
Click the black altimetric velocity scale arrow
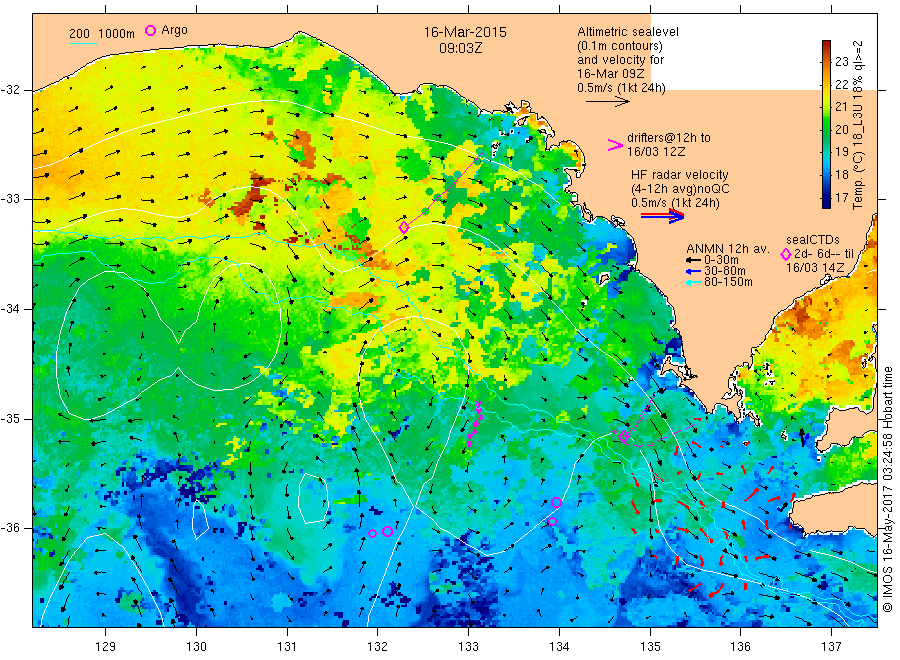pos(608,102)
